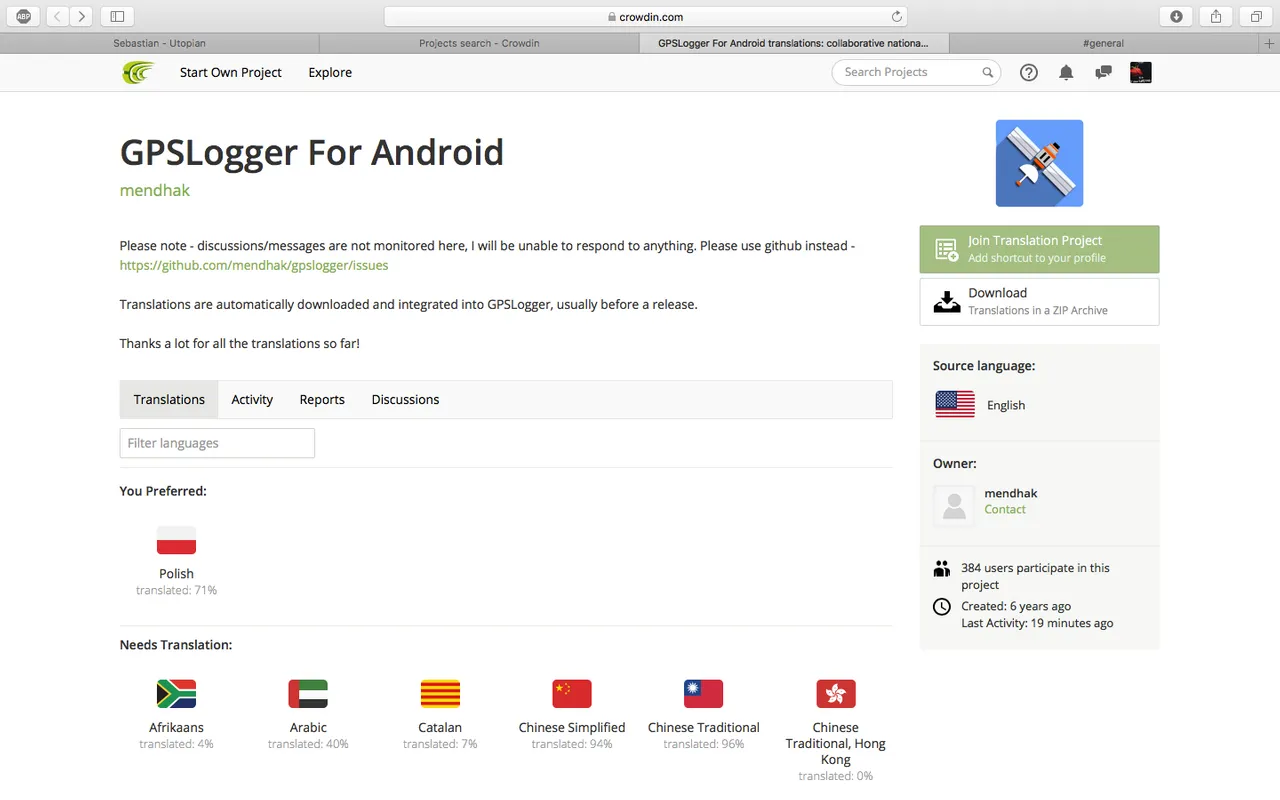
Task: Click the crowdin.com address bar
Action: pyautogui.click(x=646, y=16)
